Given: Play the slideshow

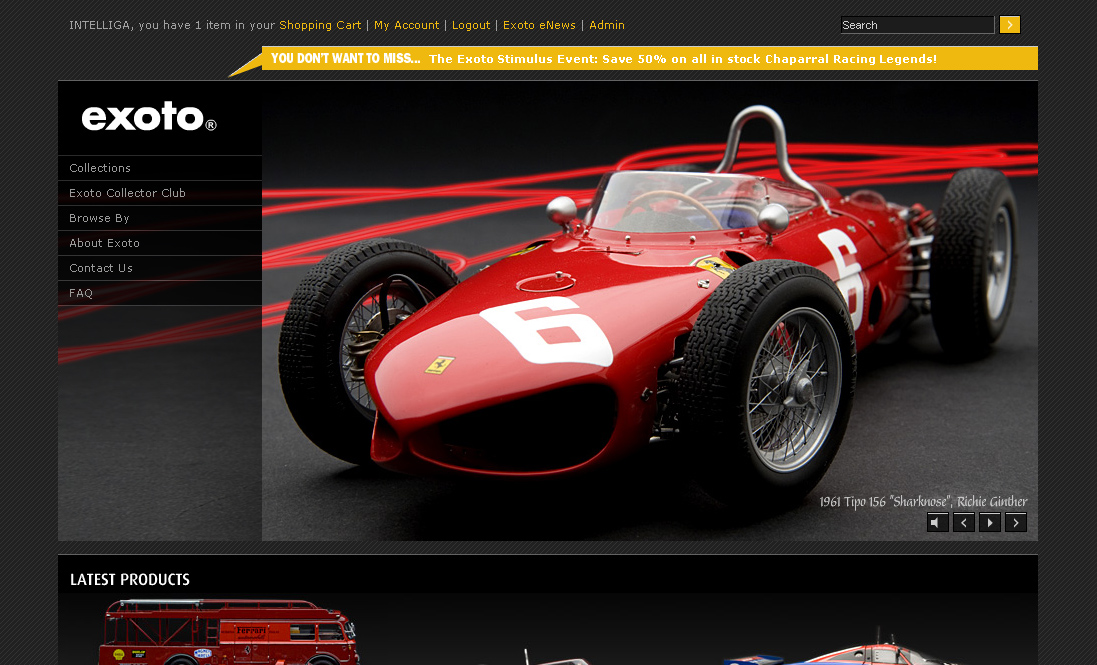Looking at the screenshot, I should pyautogui.click(x=989, y=522).
